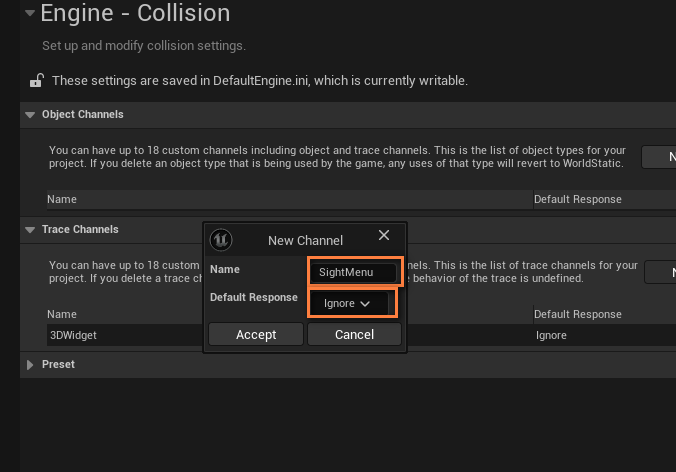Click the New Channel dialog title bar

305,240
